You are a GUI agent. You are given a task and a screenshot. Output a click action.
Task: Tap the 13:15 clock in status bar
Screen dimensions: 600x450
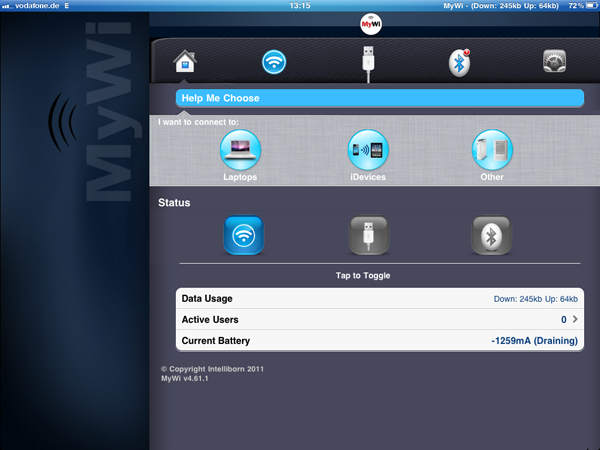(300, 6)
